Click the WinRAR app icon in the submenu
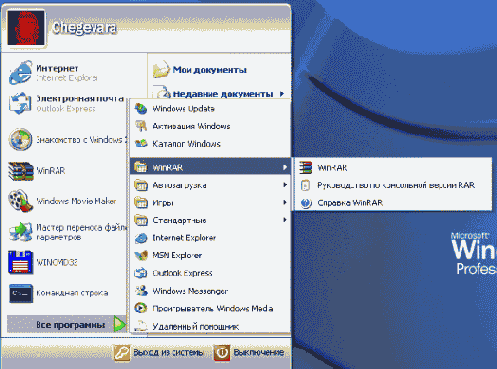The height and width of the screenshot is (369, 497). click(305, 168)
